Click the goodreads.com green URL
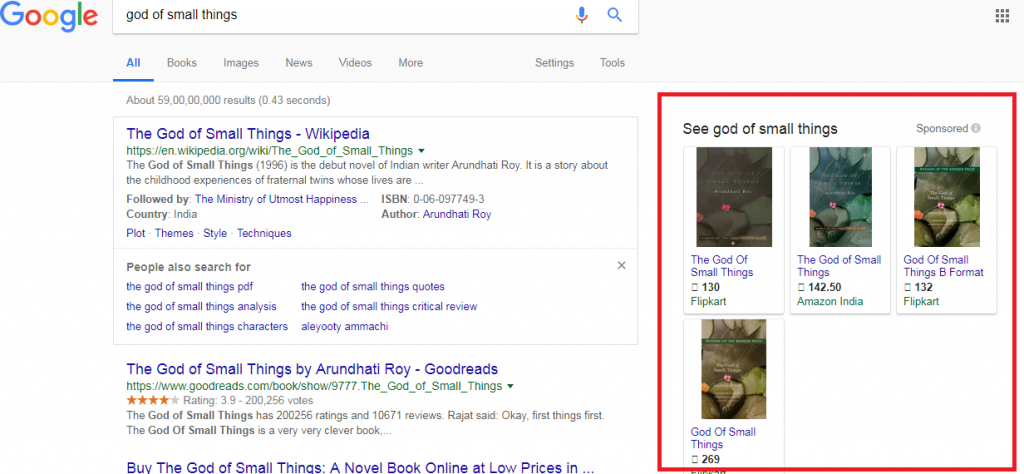 point(314,386)
